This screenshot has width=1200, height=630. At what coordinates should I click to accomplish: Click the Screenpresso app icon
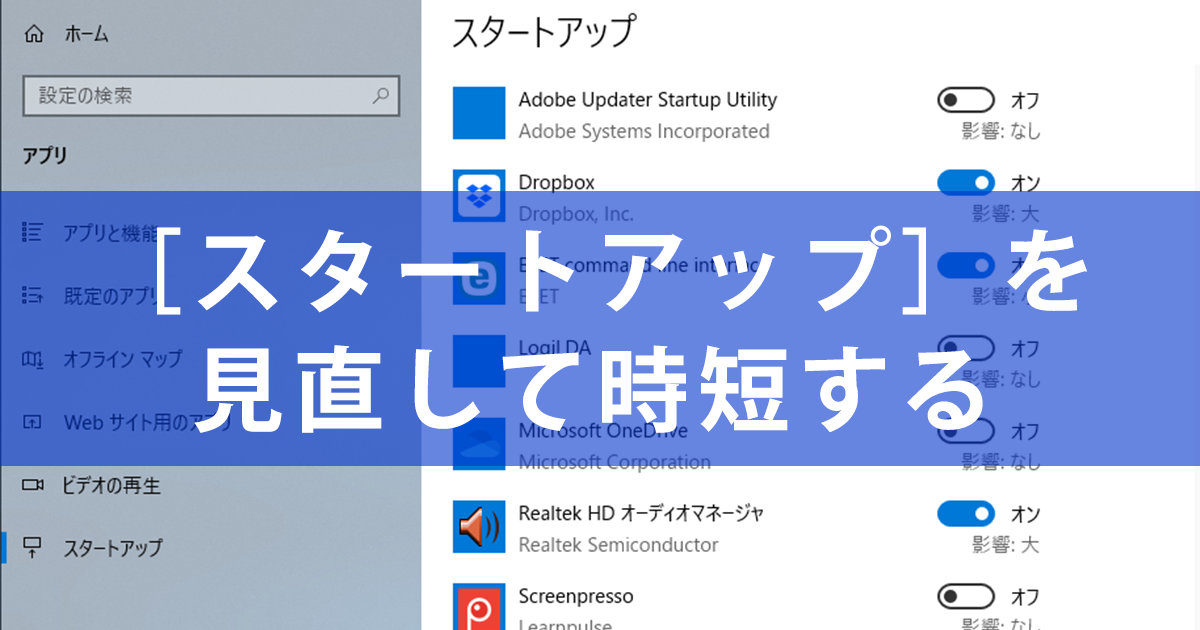479,607
